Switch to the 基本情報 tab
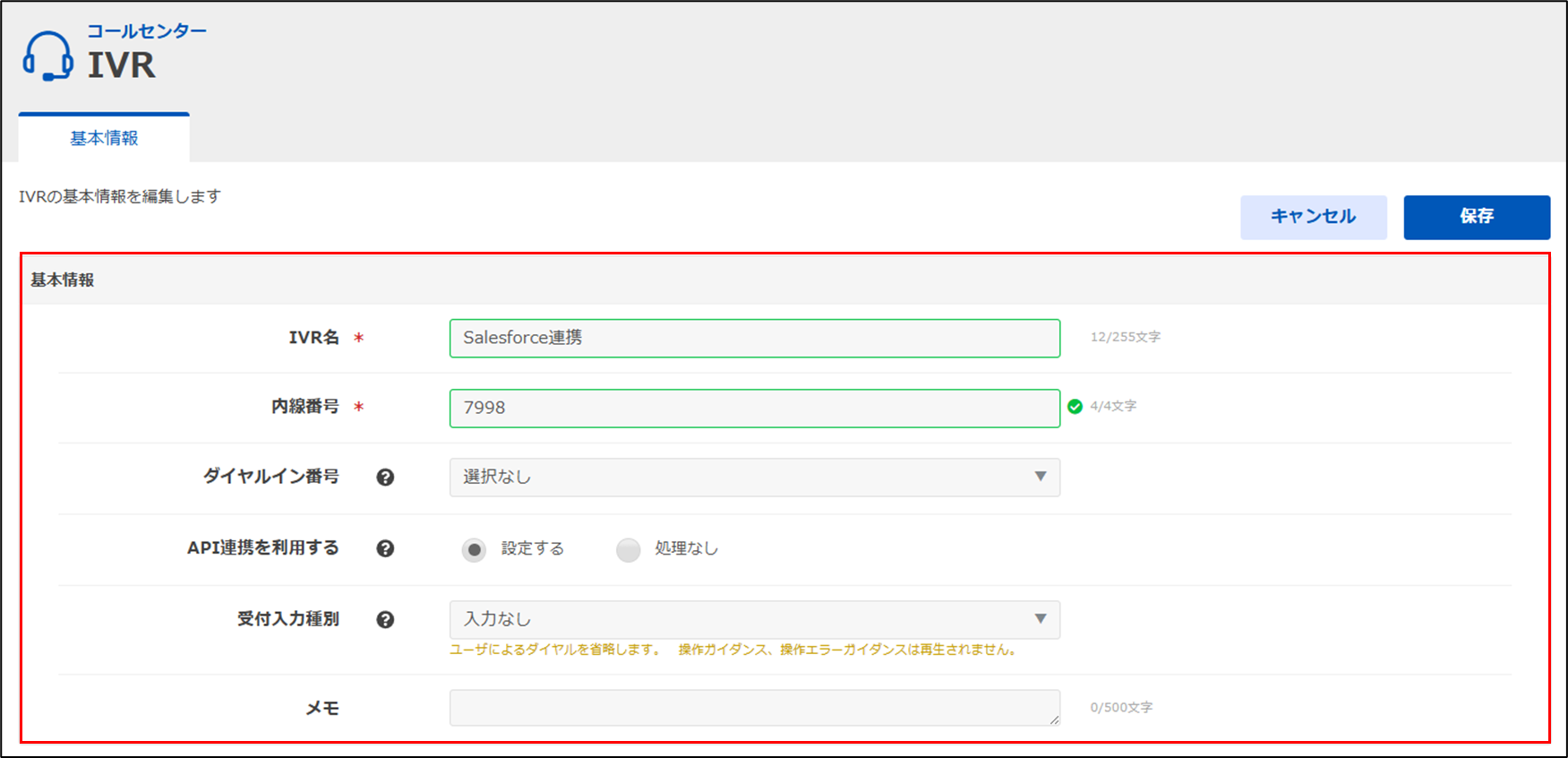The height and width of the screenshot is (758, 1568). click(x=104, y=138)
